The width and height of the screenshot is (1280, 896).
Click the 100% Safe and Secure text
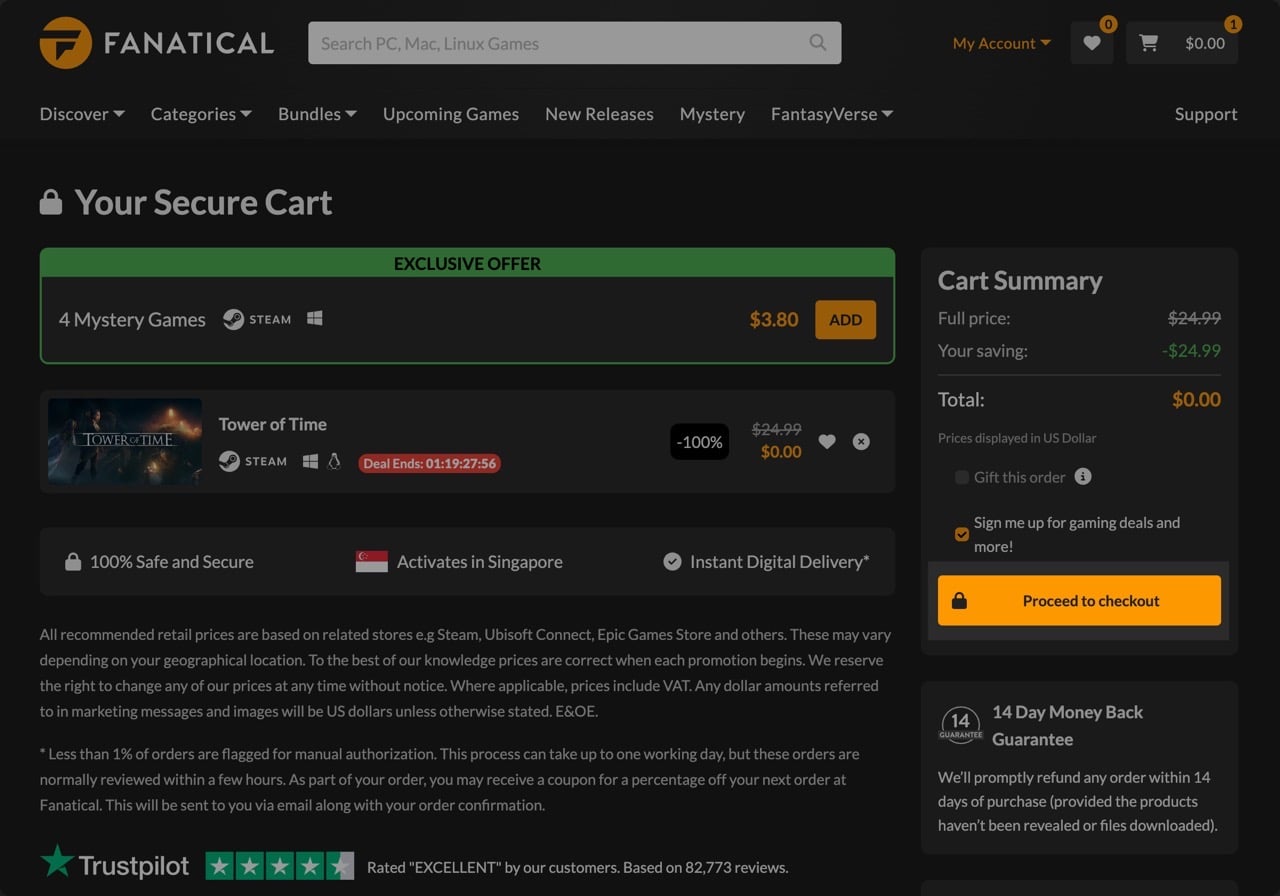172,562
